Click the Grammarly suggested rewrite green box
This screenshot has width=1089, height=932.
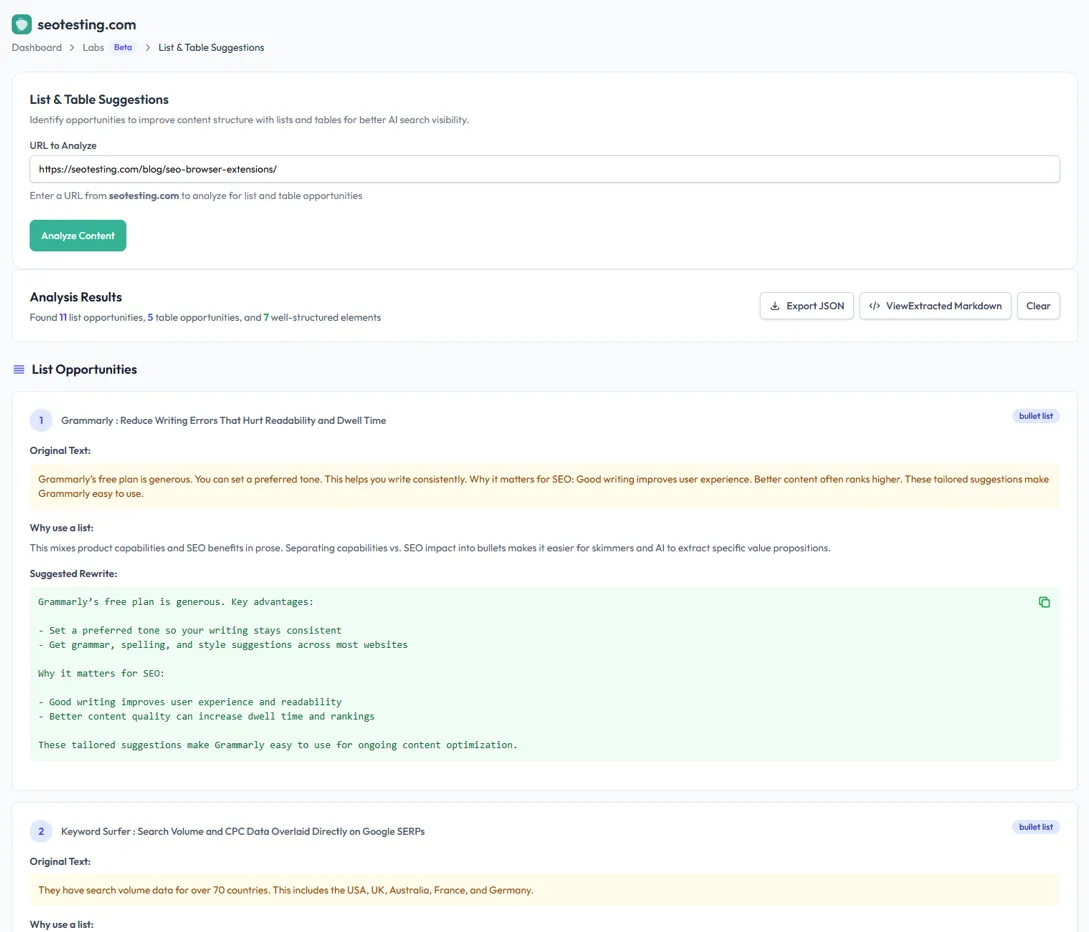tap(544, 674)
